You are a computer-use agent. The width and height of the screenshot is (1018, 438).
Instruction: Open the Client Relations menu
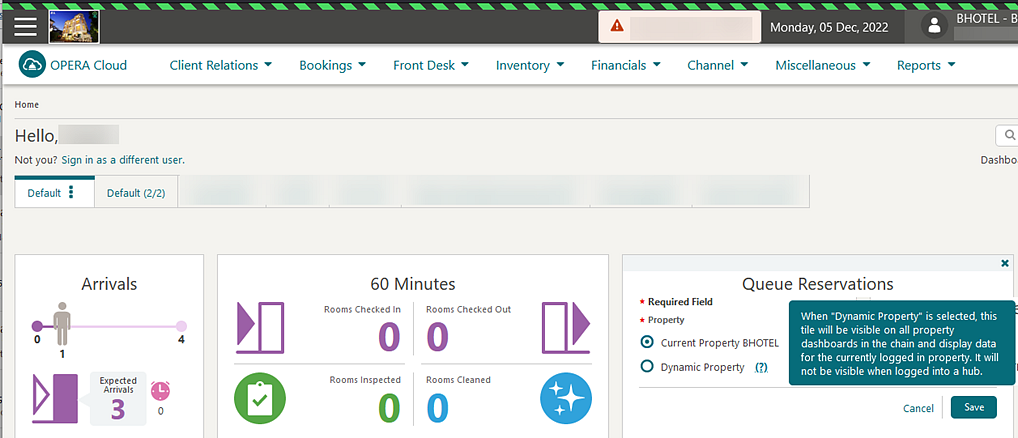tap(221, 65)
